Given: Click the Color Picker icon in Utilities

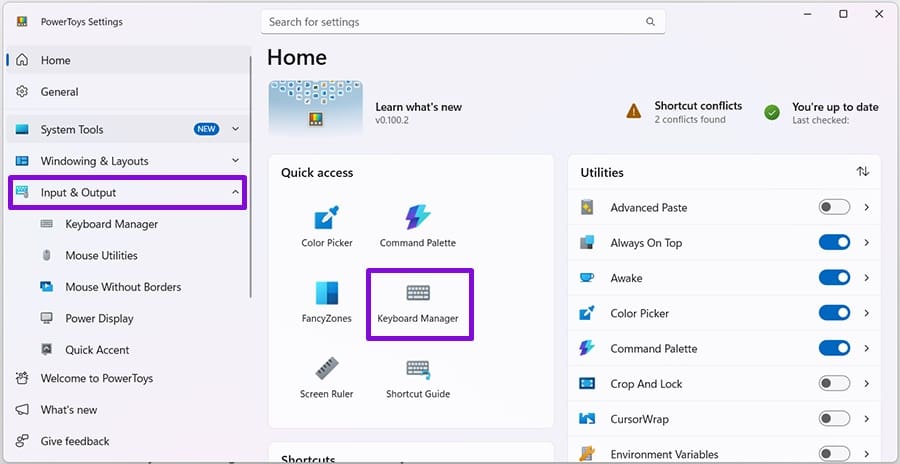Looking at the screenshot, I should (587, 314).
